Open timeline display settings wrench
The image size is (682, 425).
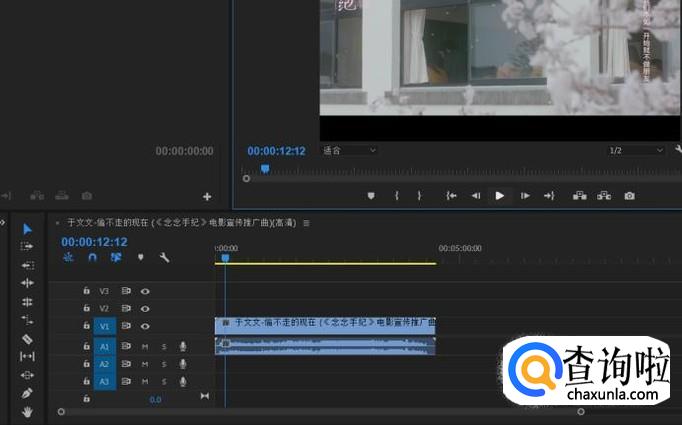(x=164, y=257)
